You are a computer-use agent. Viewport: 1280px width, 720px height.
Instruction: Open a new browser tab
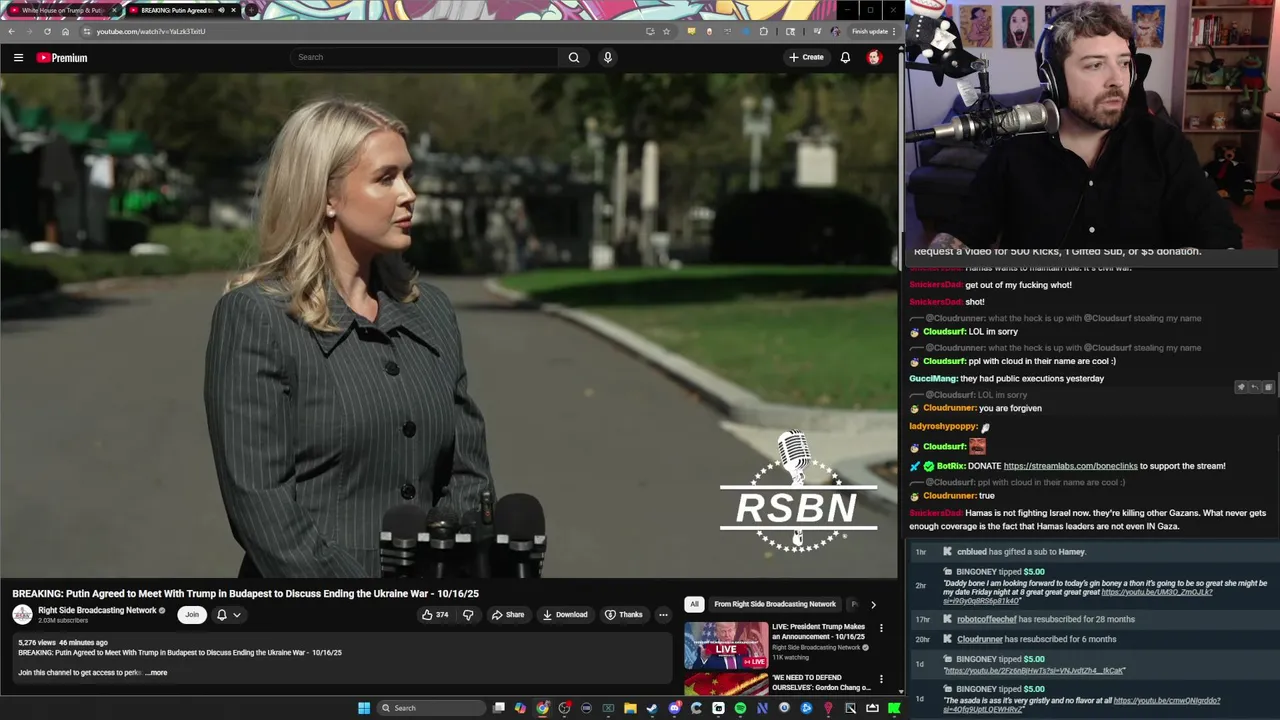pyautogui.click(x=251, y=10)
